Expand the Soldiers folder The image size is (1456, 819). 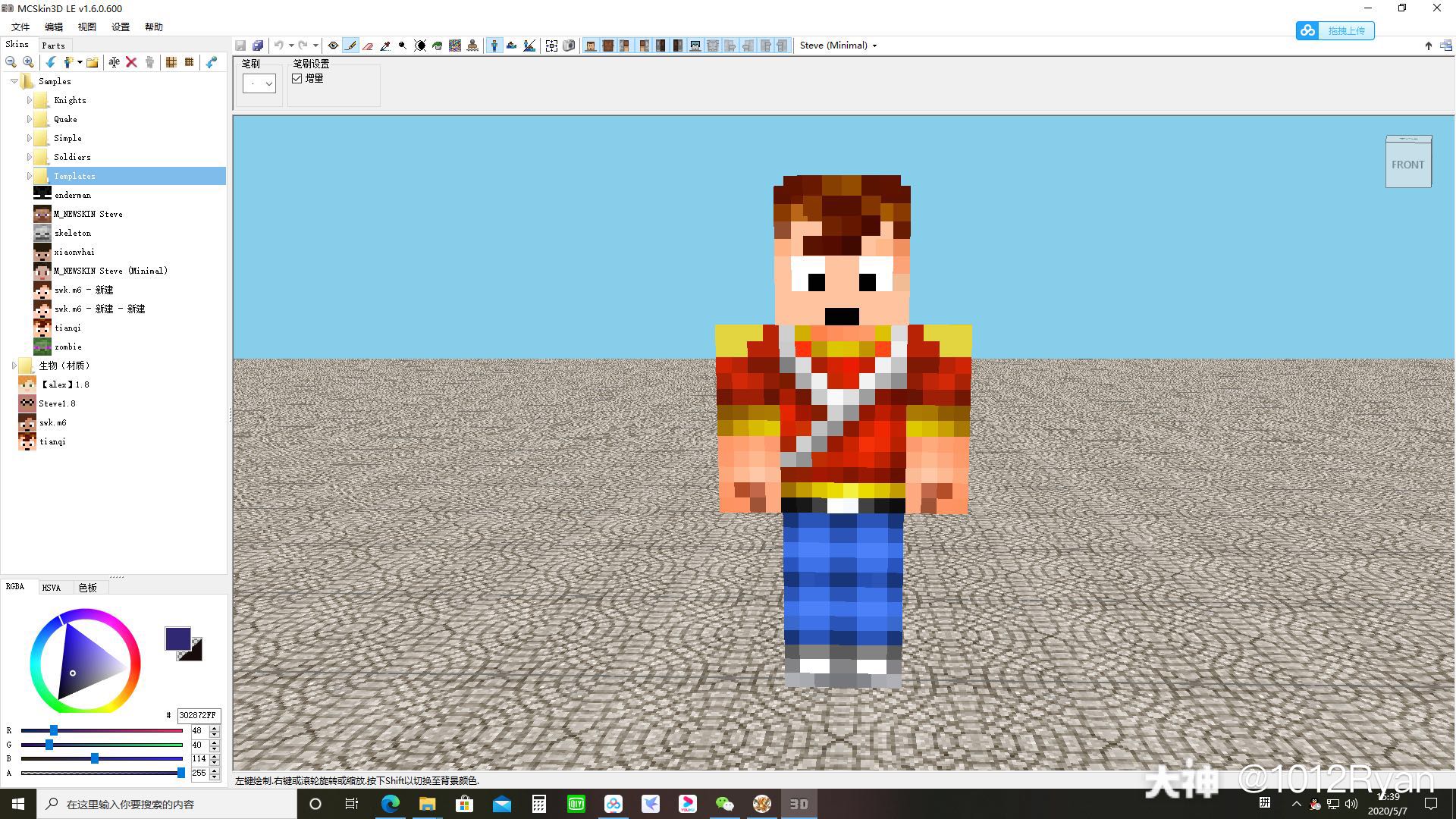(x=29, y=157)
